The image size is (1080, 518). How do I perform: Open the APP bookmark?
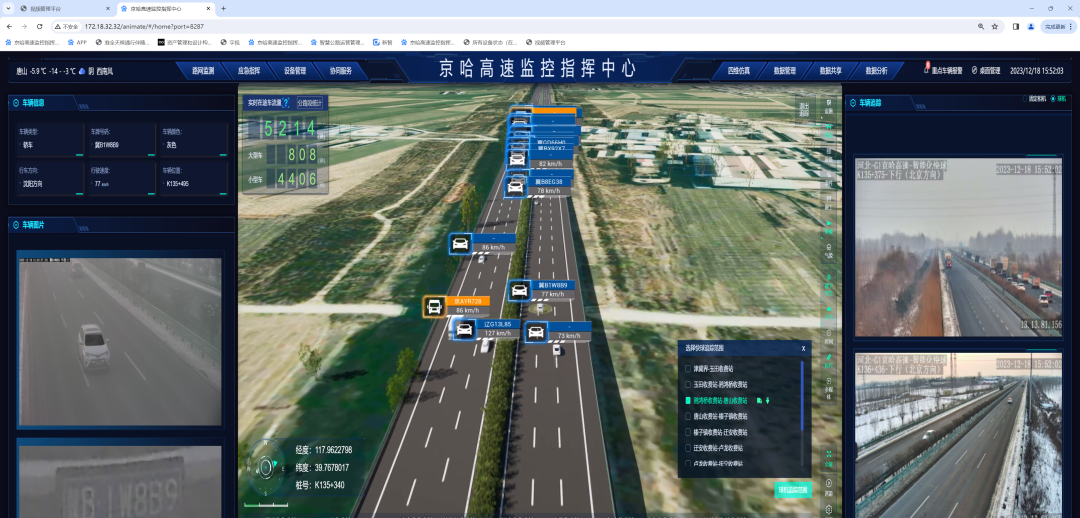coord(78,42)
